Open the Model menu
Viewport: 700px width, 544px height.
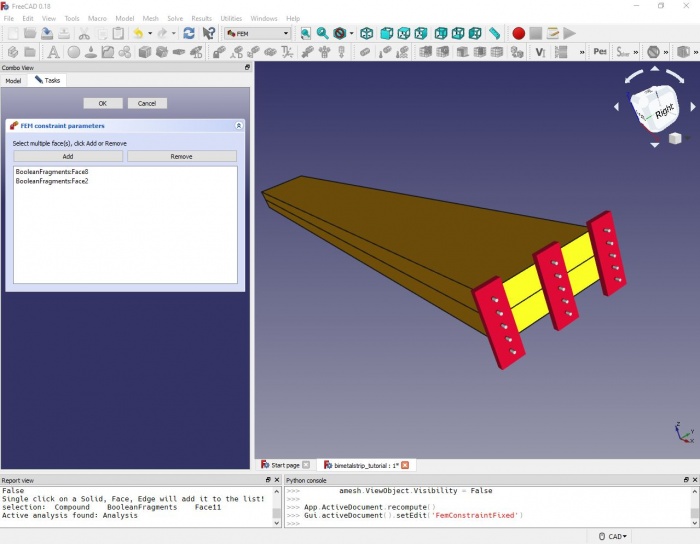tap(125, 18)
